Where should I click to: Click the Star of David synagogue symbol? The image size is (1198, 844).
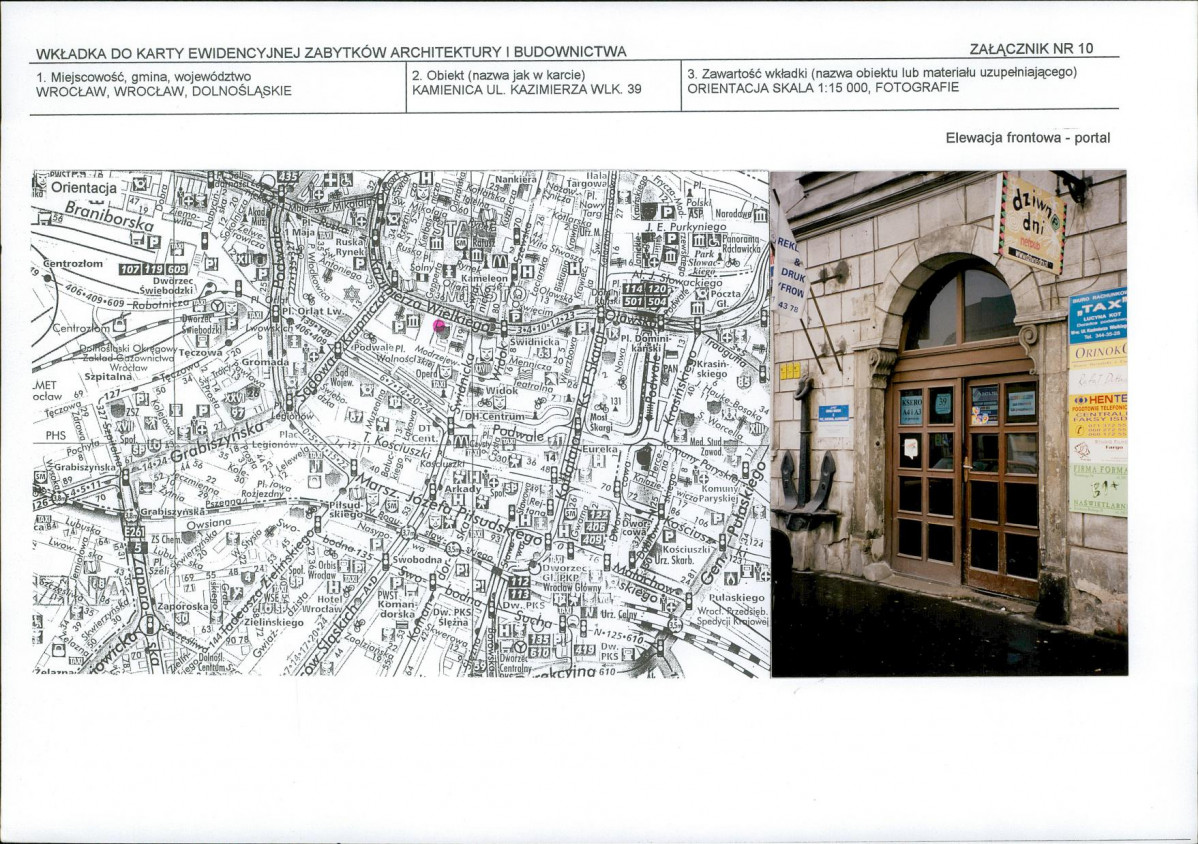click(x=351, y=294)
